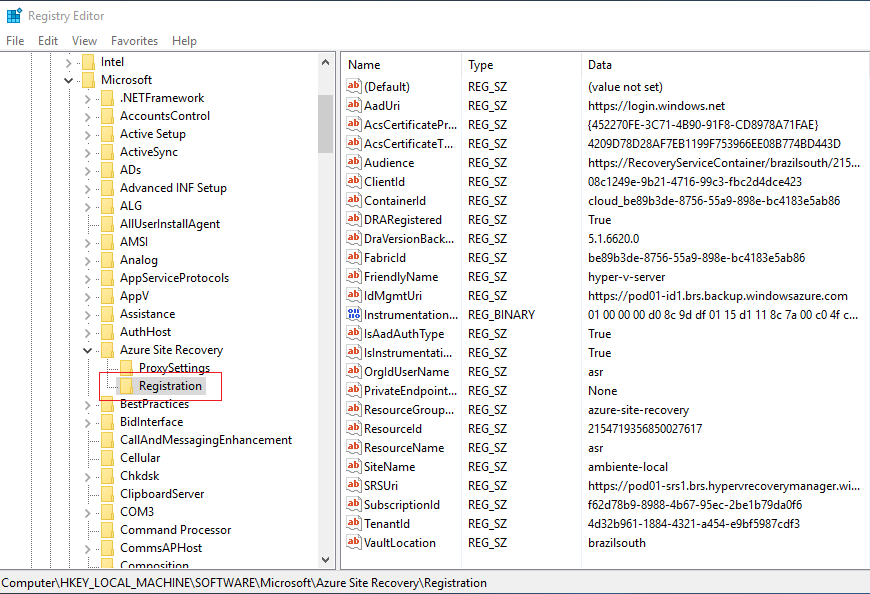Sort values by the Type column header
This screenshot has height=594, width=870.
click(x=521, y=64)
